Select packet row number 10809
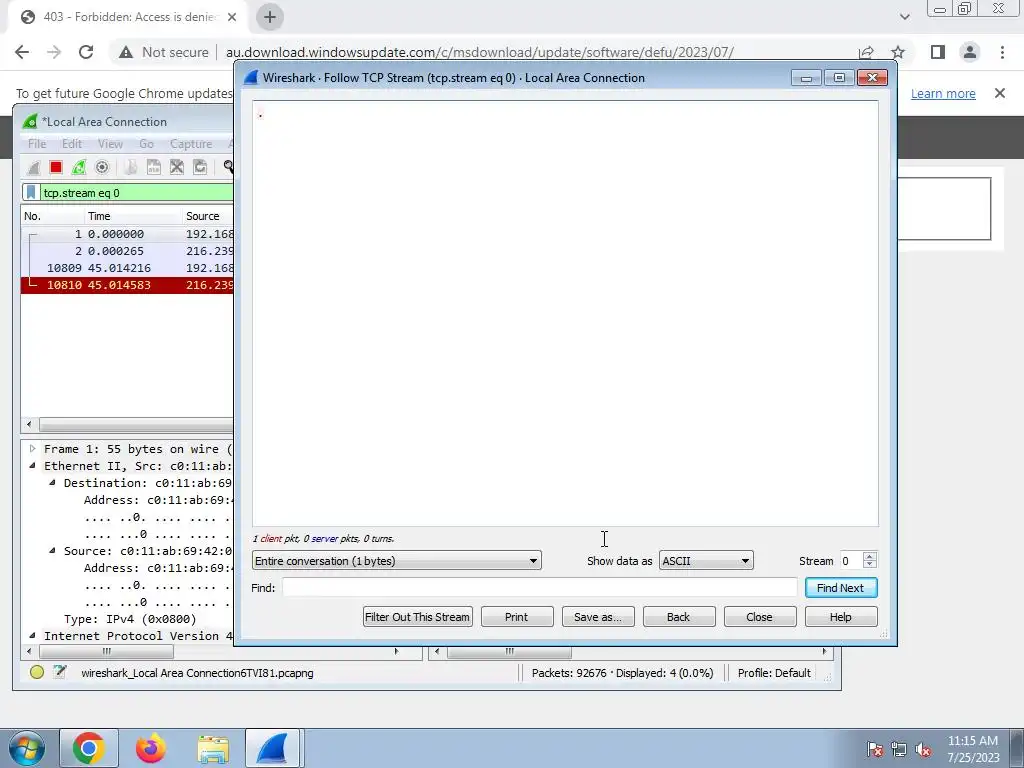Screen dimensions: 1024x768 127,268
